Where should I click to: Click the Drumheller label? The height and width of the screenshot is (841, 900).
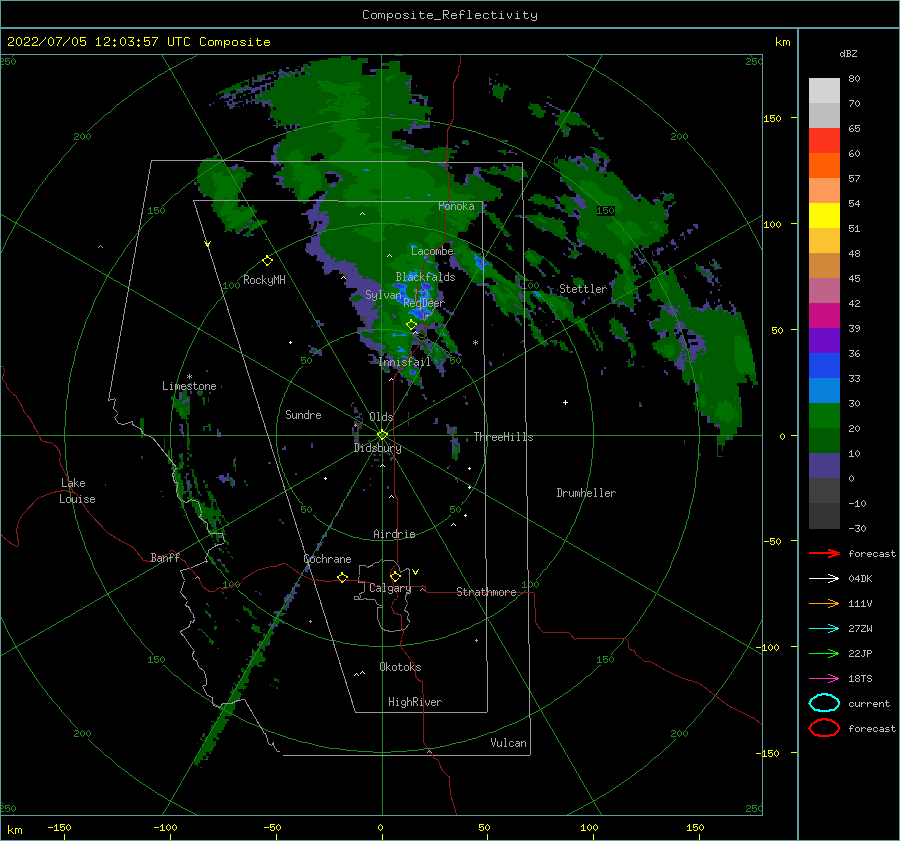pyautogui.click(x=586, y=493)
